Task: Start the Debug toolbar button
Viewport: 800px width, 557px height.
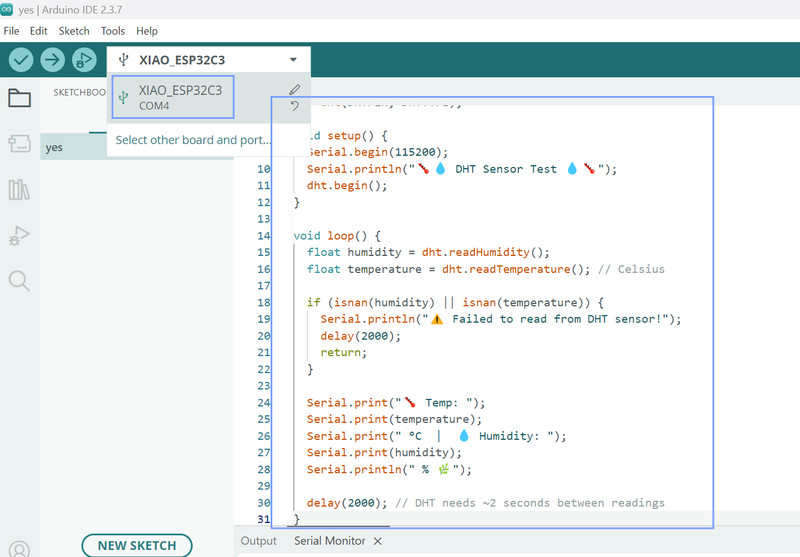Action: coord(84,60)
